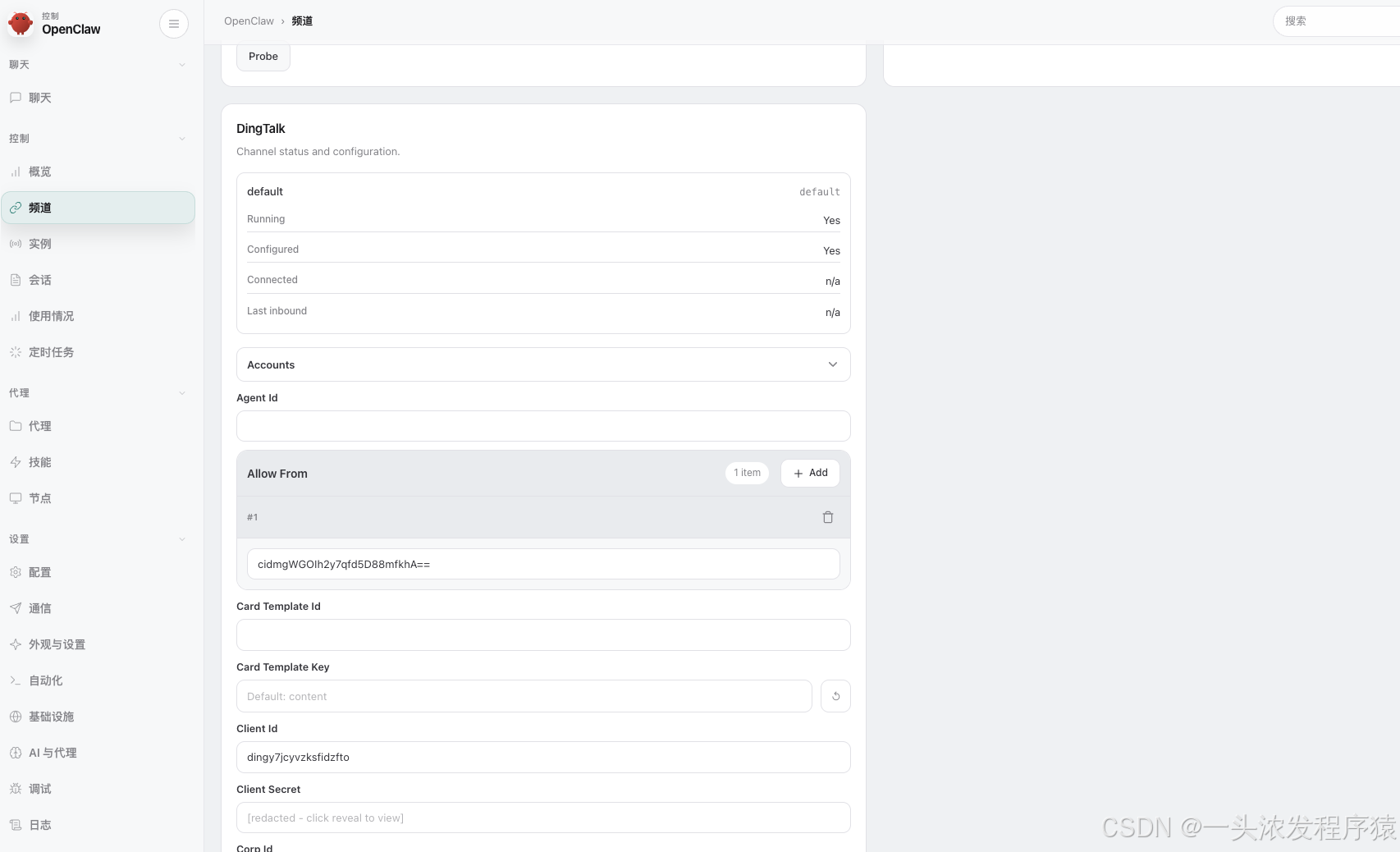Click the Probe button
The height and width of the screenshot is (852, 1400).
point(263,56)
